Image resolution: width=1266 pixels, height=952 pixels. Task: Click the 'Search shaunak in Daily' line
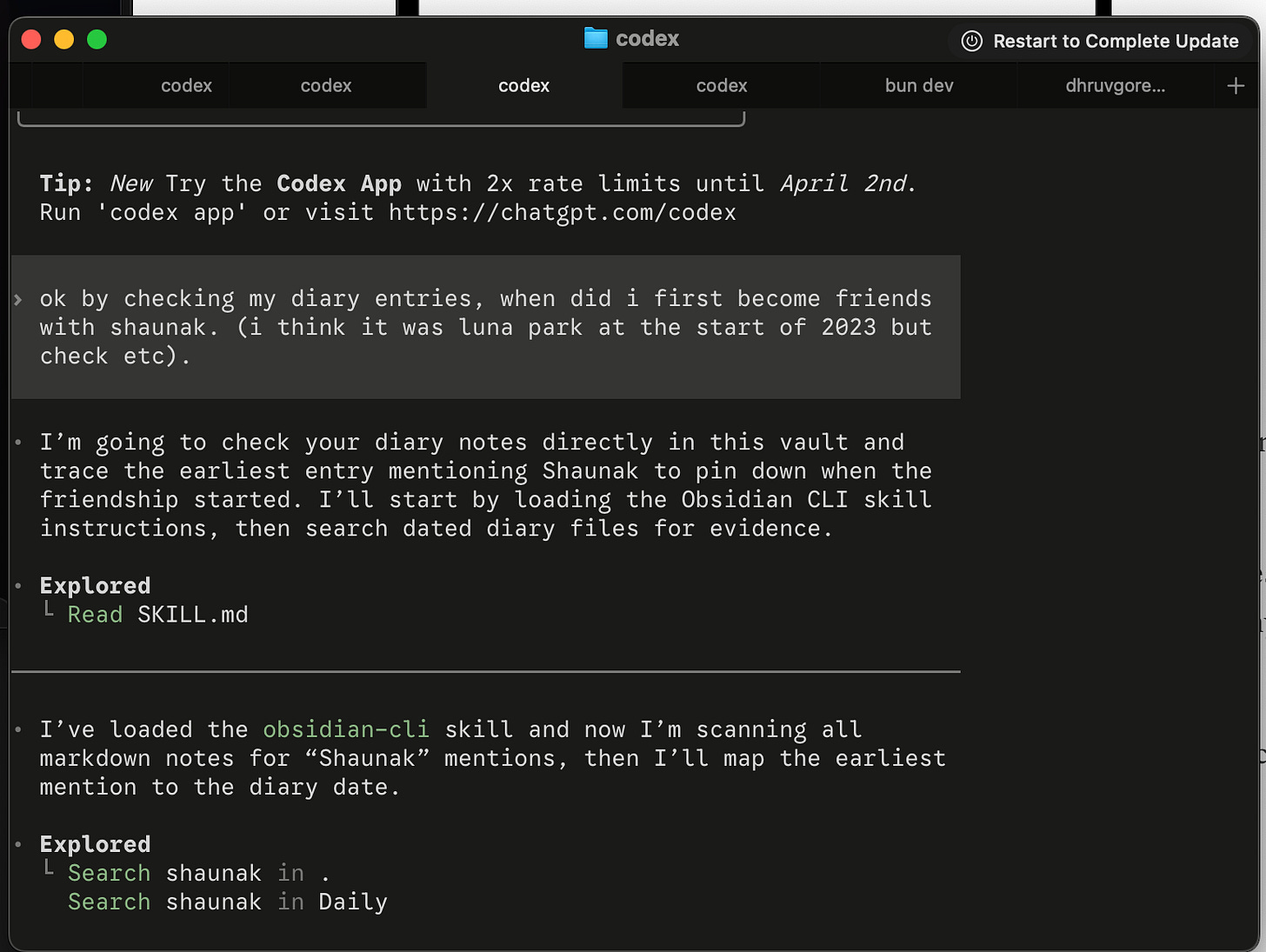coord(228,902)
